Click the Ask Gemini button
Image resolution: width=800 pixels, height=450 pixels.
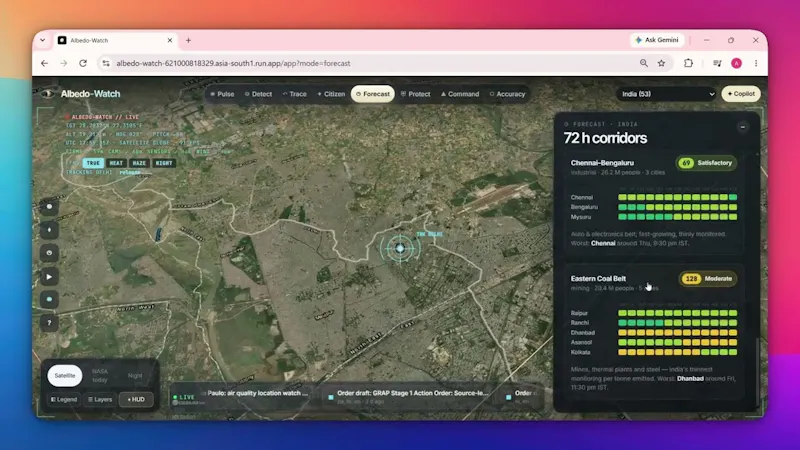pyautogui.click(x=657, y=40)
